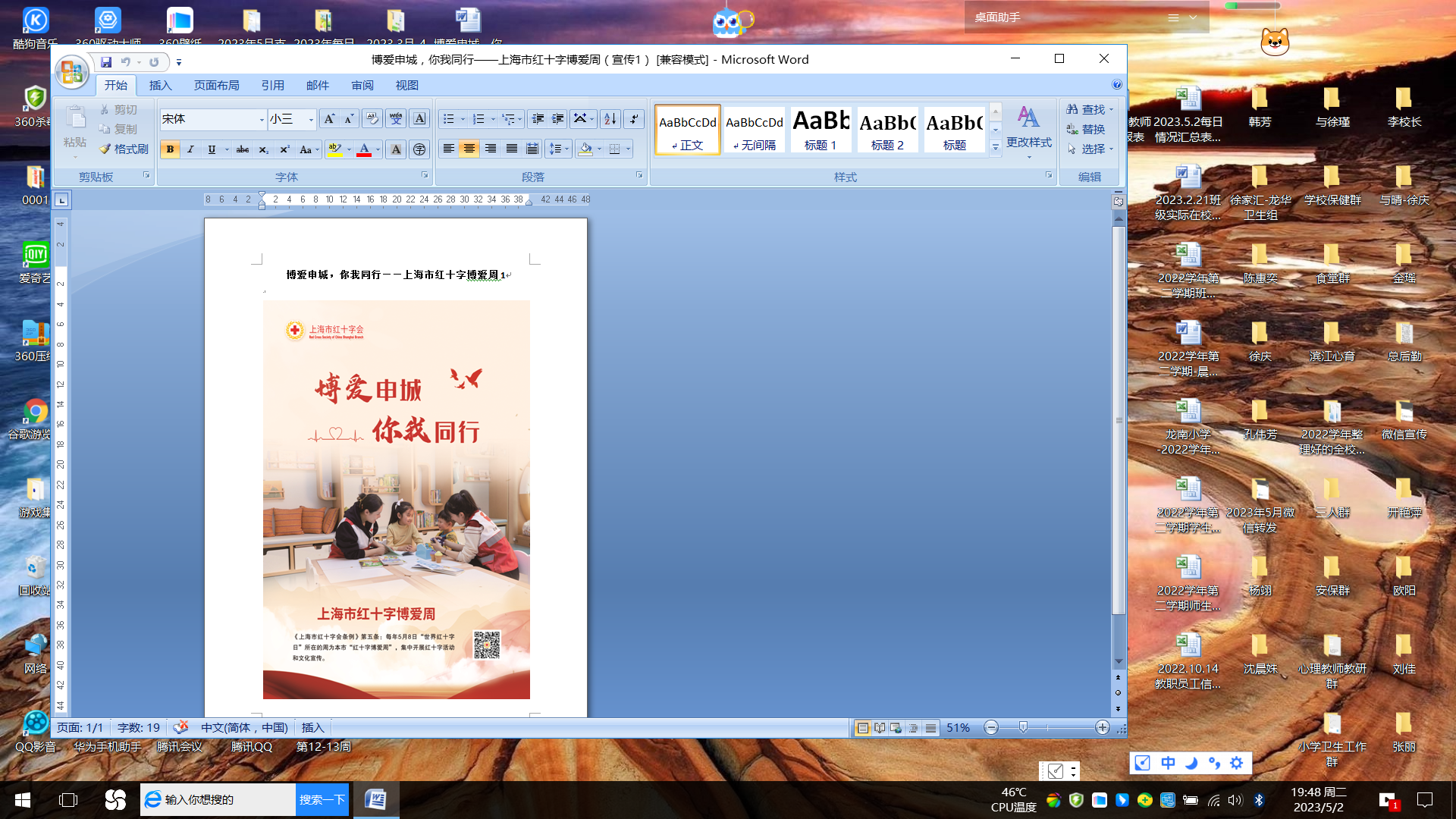Show or hide paragraph marks
Image resolution: width=1456 pixels, height=819 pixels.
coord(634,119)
